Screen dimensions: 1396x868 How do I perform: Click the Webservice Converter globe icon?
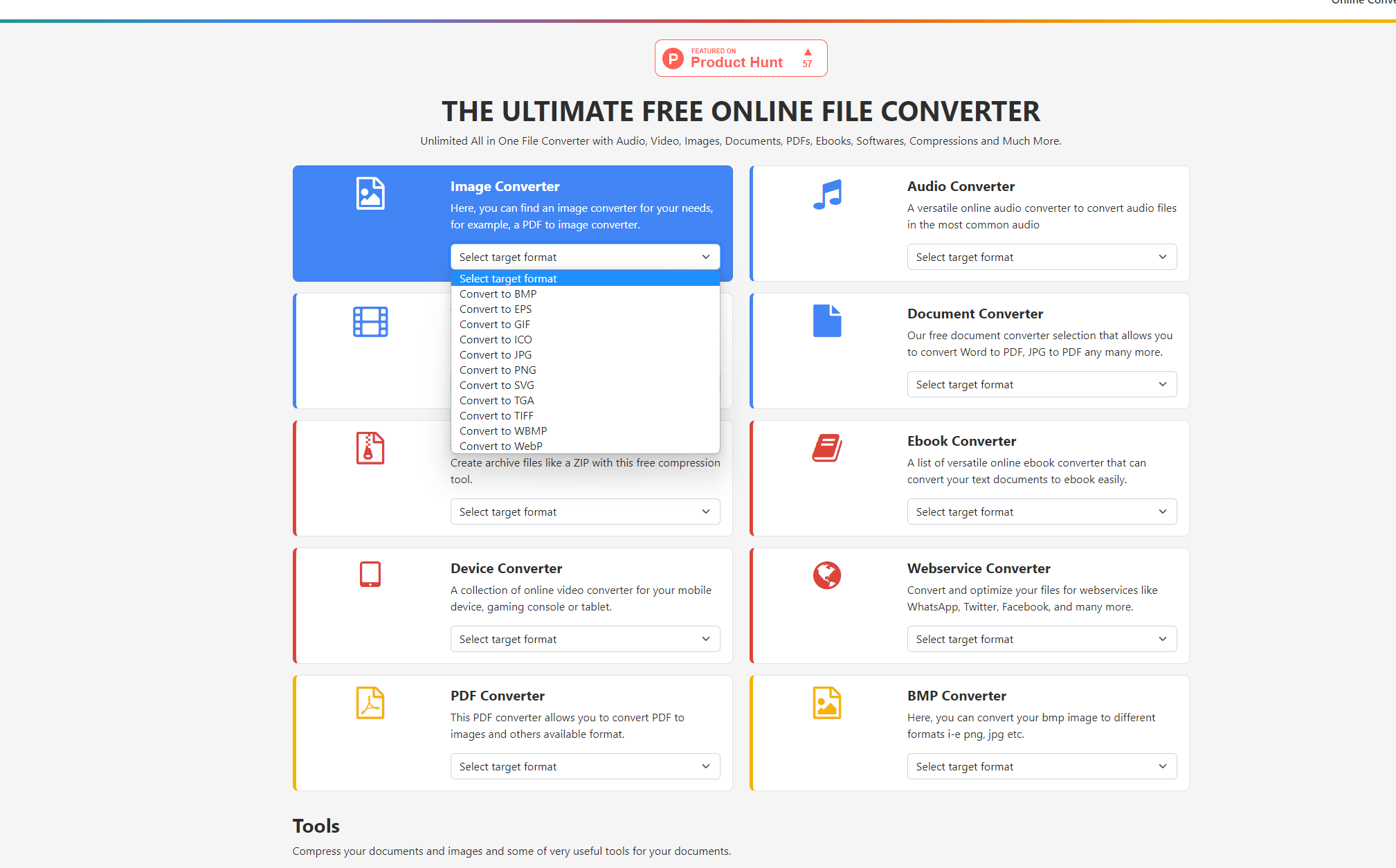[x=827, y=575]
